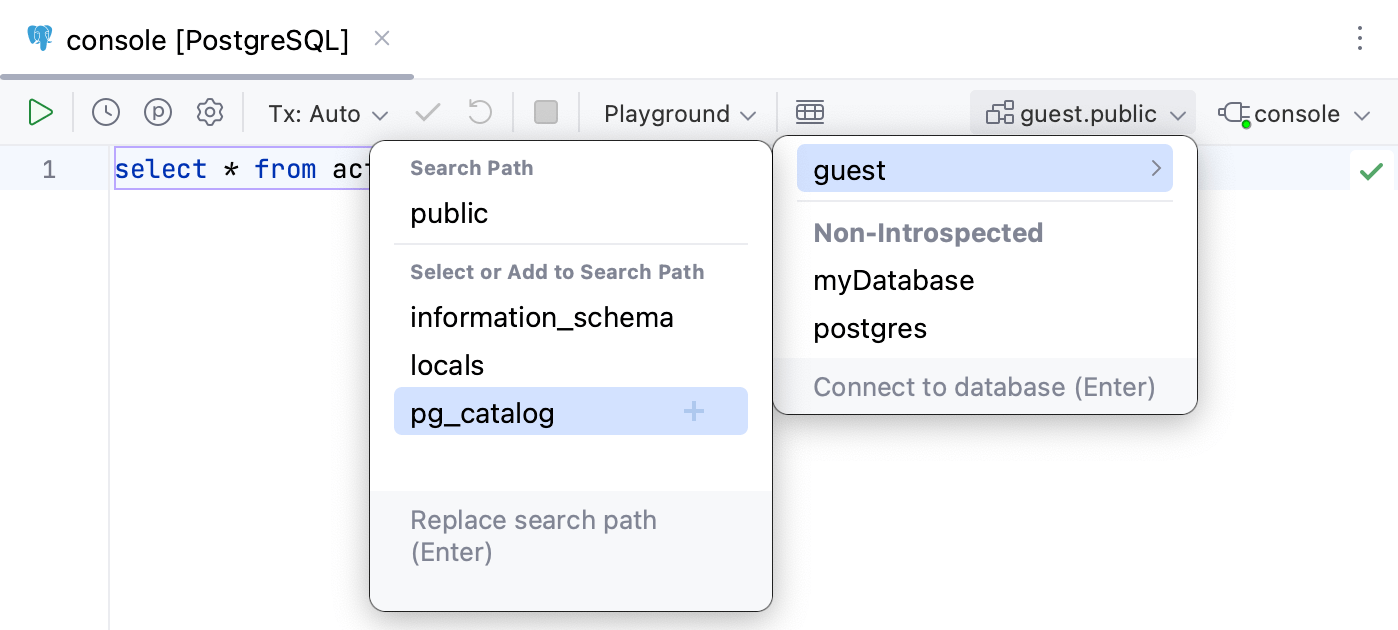Image resolution: width=1398 pixels, height=630 pixels.
Task: Open the Playground run configuration dropdown
Action: [x=678, y=113]
